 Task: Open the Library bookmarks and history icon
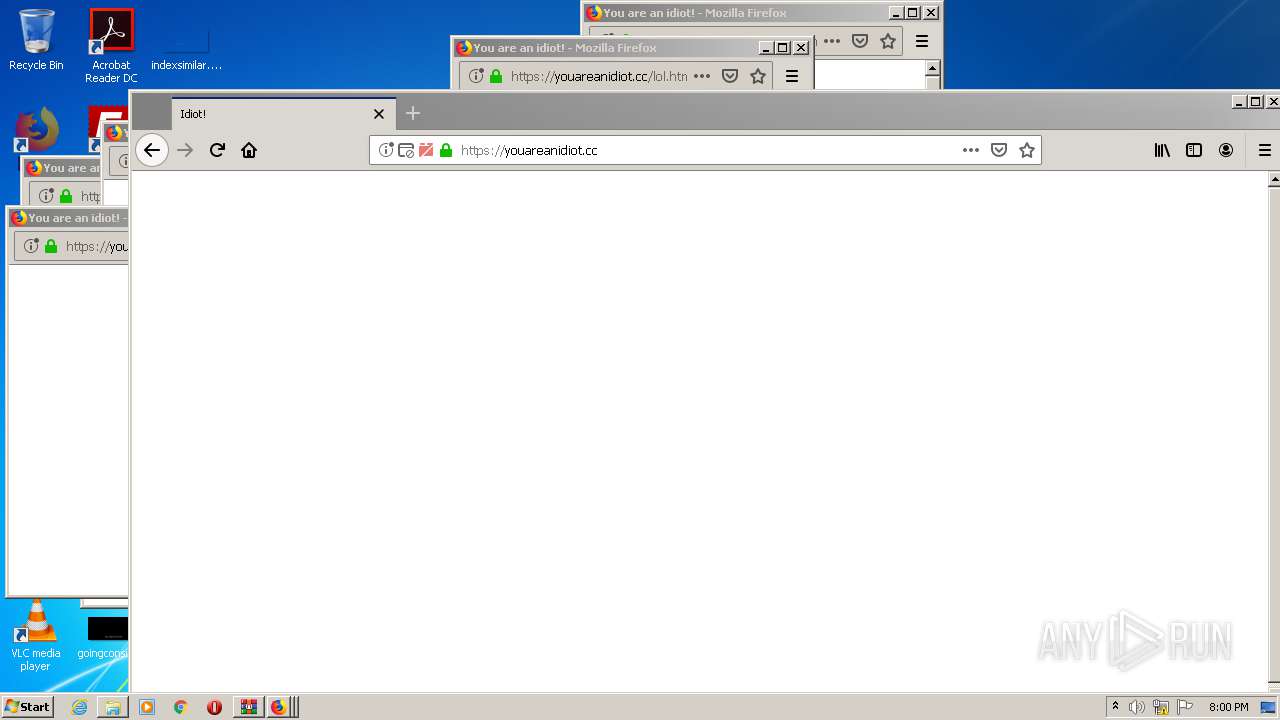tap(1162, 150)
